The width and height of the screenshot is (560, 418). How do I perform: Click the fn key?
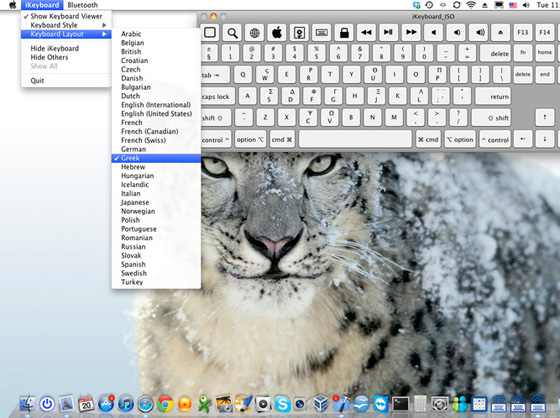523,53
